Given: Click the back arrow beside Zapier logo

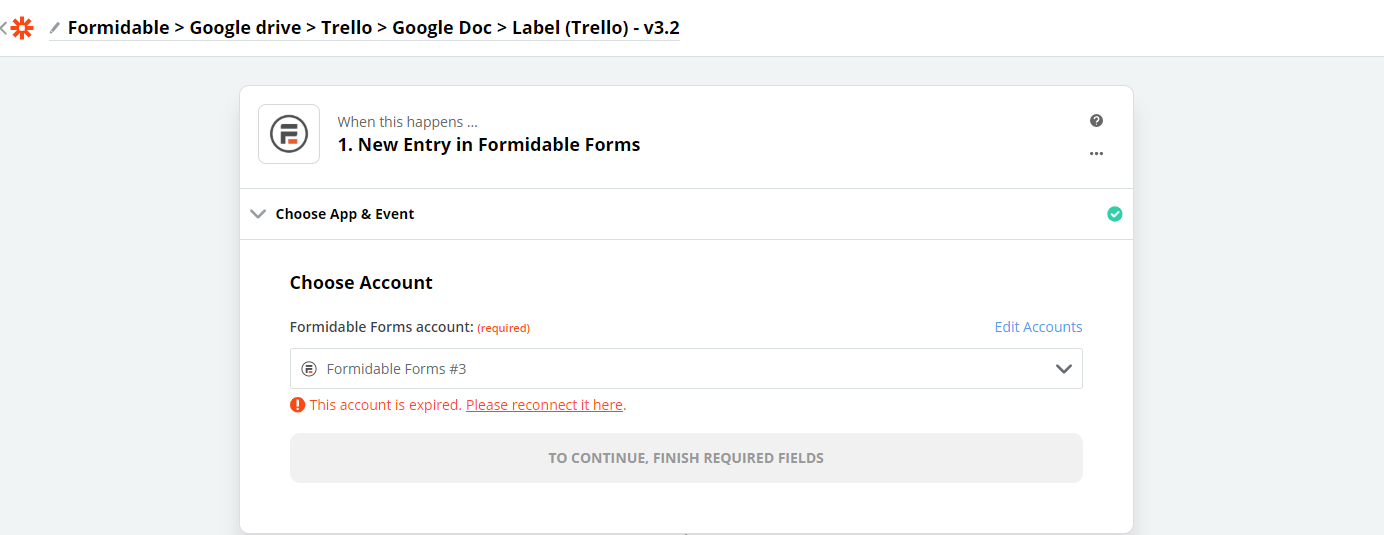Looking at the screenshot, I should pyautogui.click(x=4, y=28).
